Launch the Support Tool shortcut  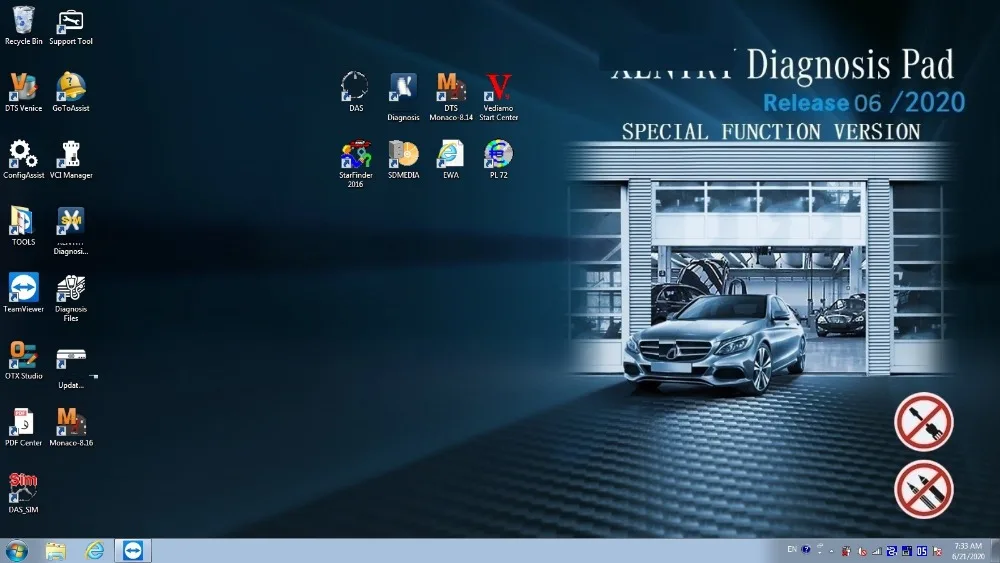point(71,26)
